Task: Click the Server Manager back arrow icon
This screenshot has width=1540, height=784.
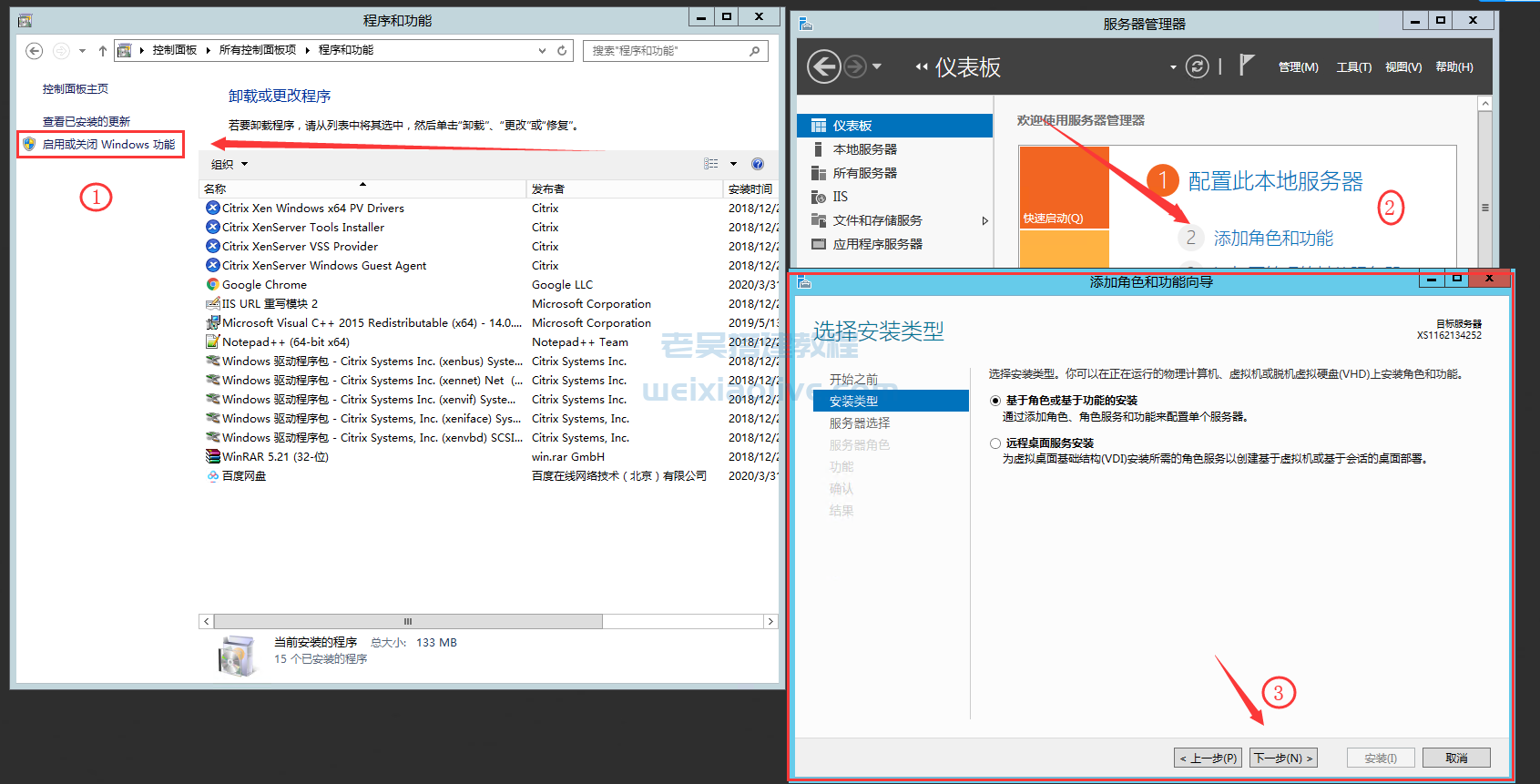Action: tap(824, 66)
